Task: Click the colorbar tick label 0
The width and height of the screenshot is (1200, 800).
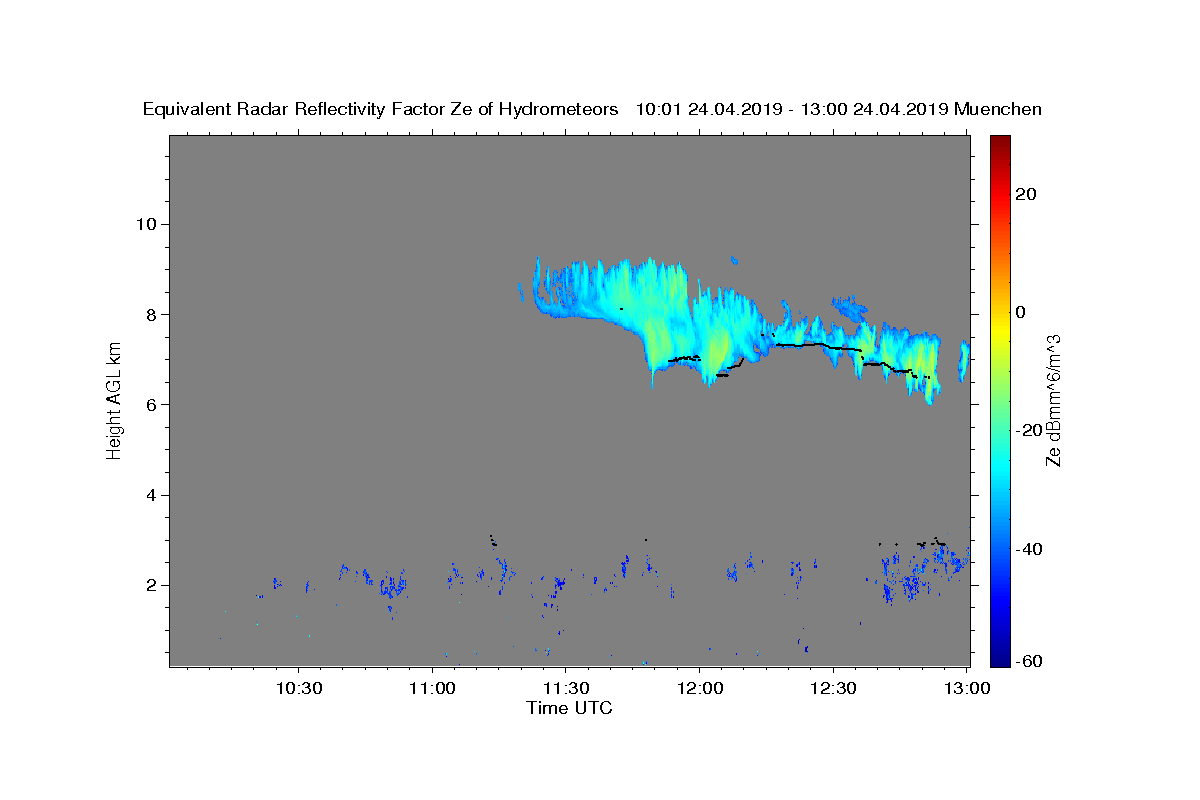Action: pyautogui.click(x=1022, y=312)
